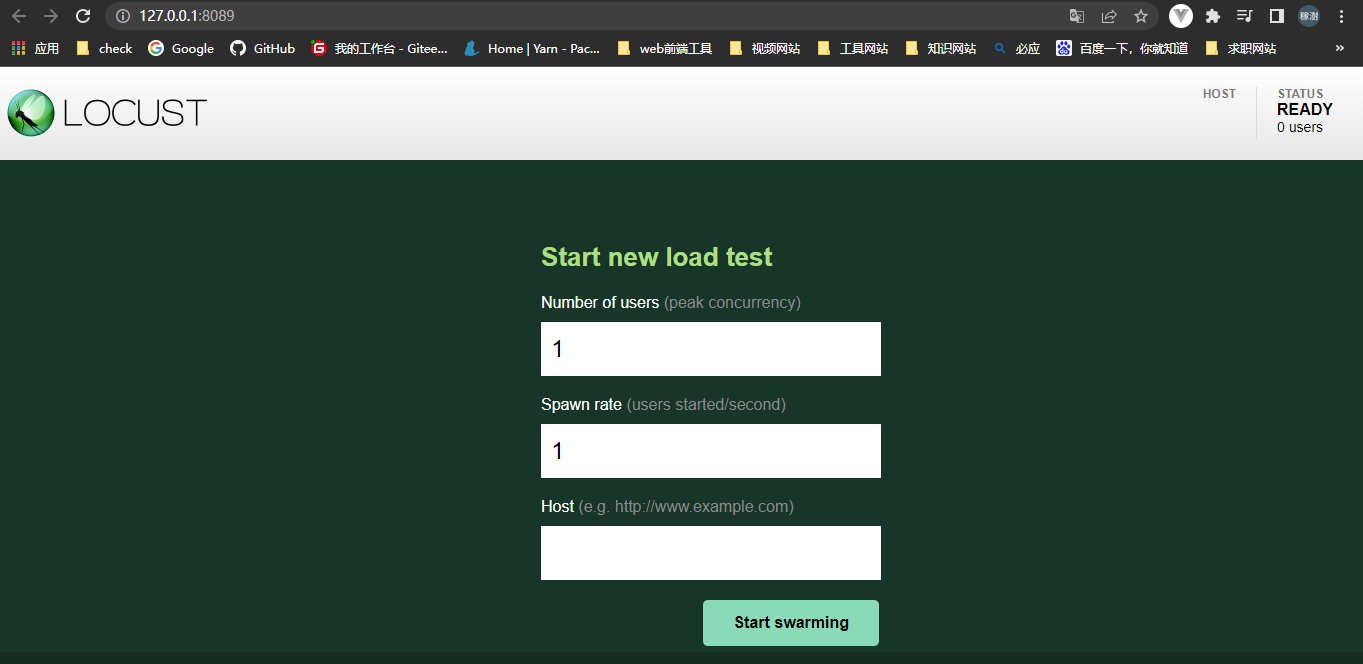Open the 必应 bookmark
The image size is (1363, 664).
(1017, 48)
